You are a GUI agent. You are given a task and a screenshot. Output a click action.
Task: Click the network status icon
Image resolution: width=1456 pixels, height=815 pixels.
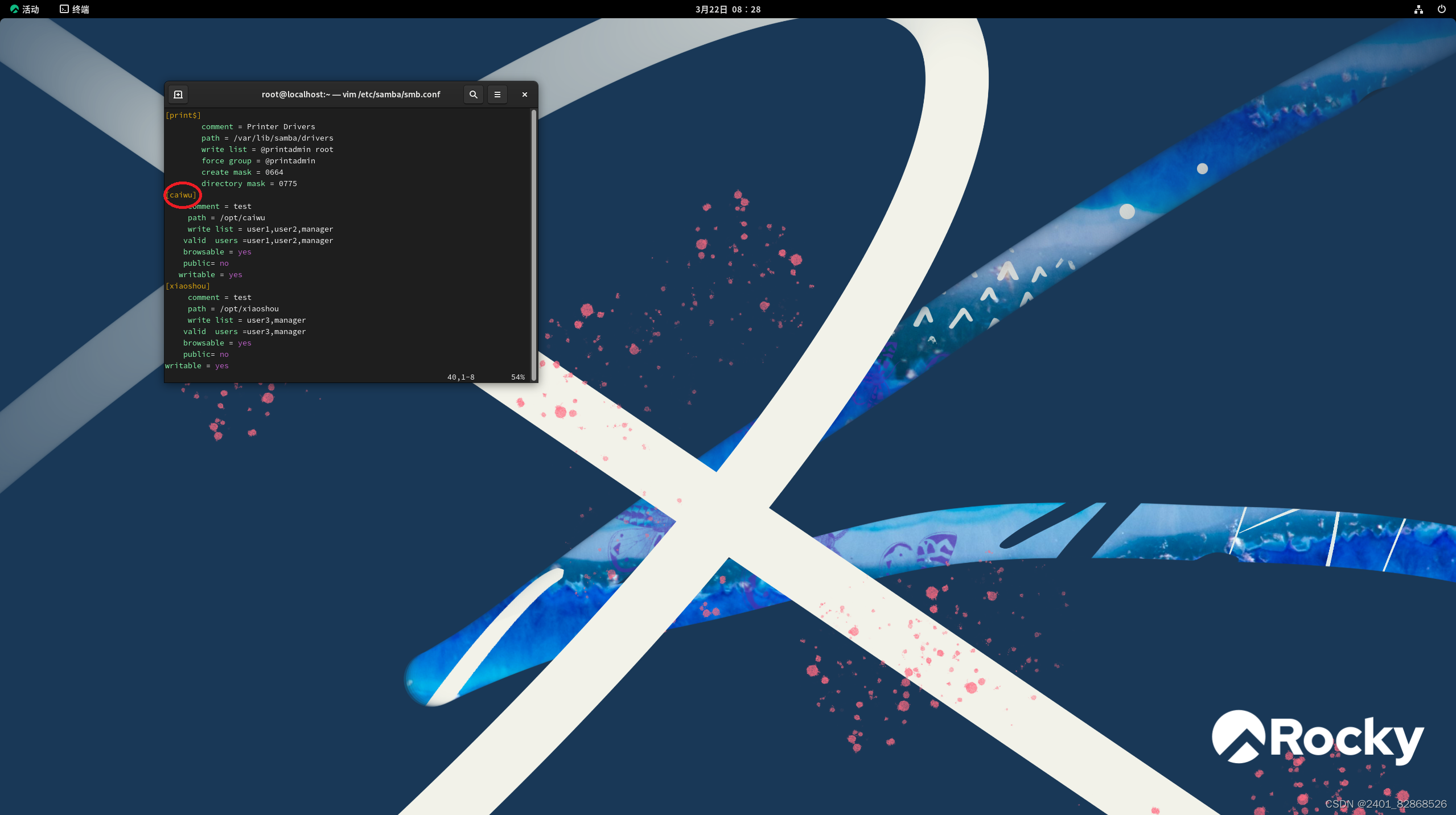(x=1418, y=9)
